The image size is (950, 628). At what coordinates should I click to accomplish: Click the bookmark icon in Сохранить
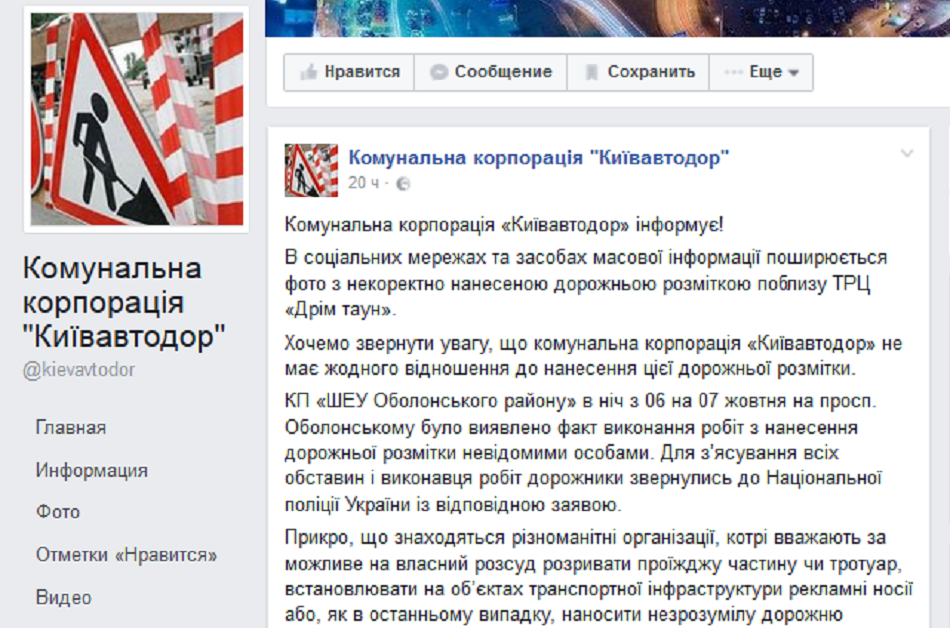(591, 73)
